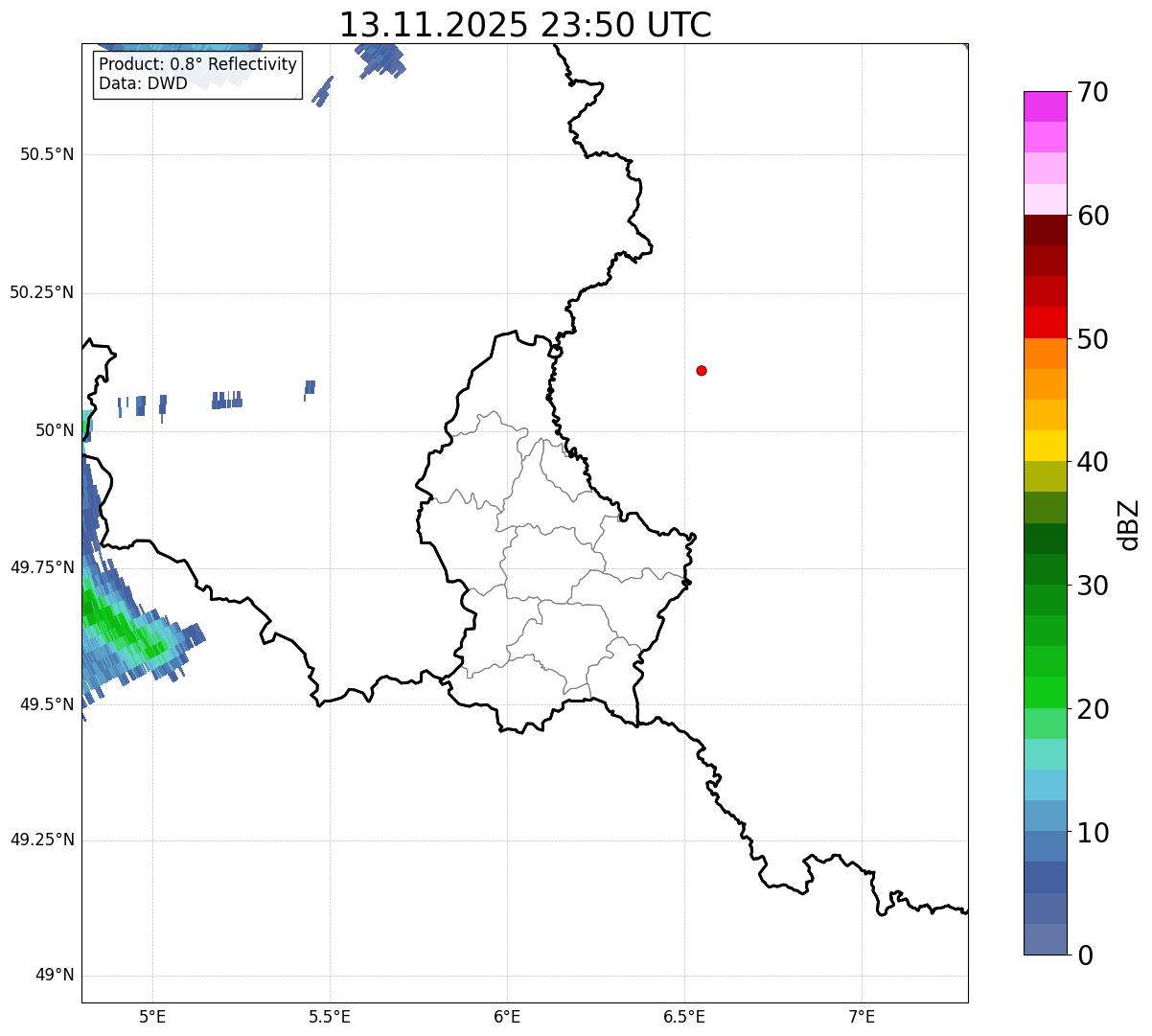Click the 49.5°N latitude label
This screenshot has width=1152, height=1036.
coord(47,704)
